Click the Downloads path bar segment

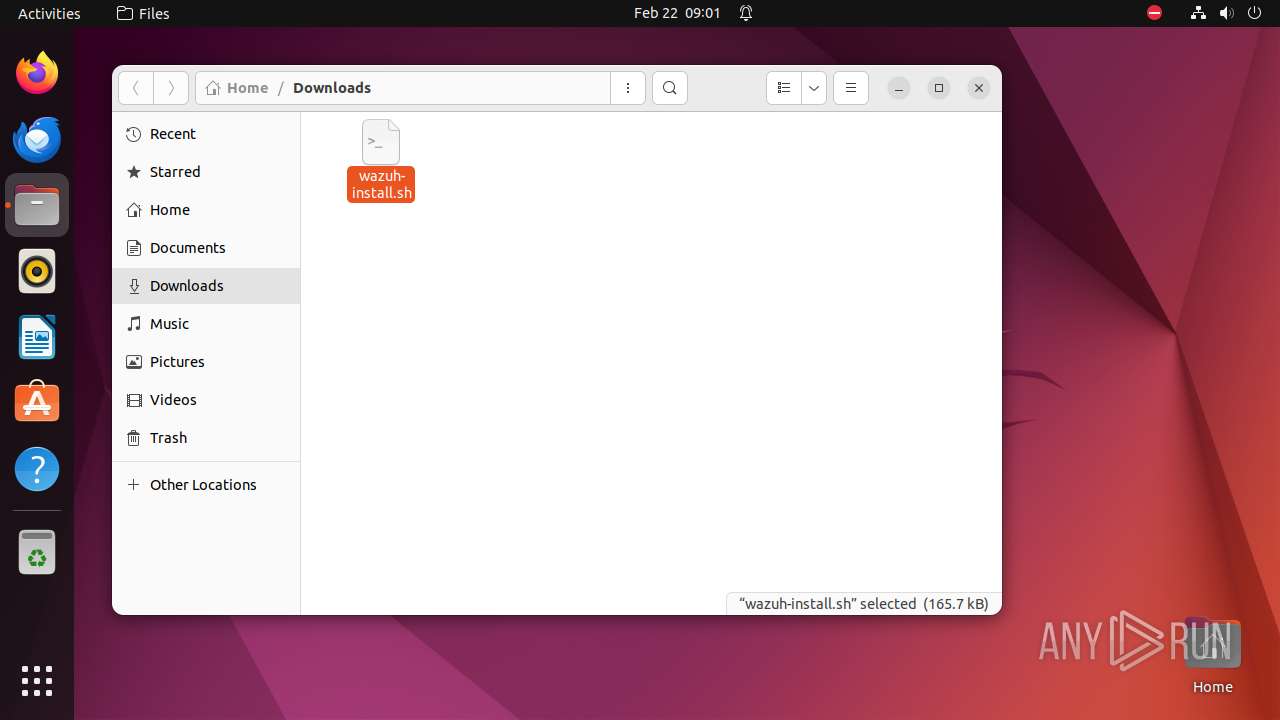(x=332, y=88)
